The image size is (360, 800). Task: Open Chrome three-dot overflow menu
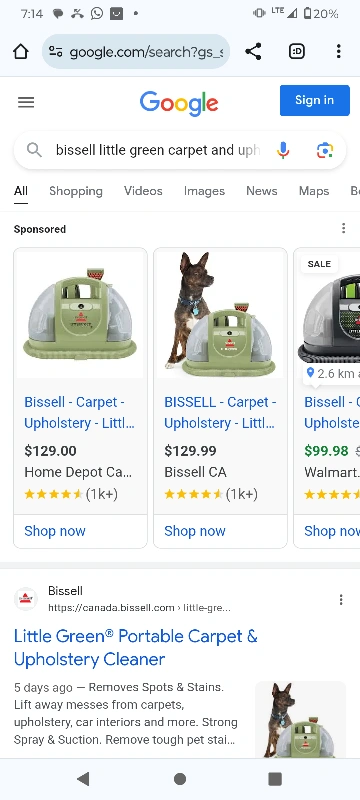coord(339,52)
